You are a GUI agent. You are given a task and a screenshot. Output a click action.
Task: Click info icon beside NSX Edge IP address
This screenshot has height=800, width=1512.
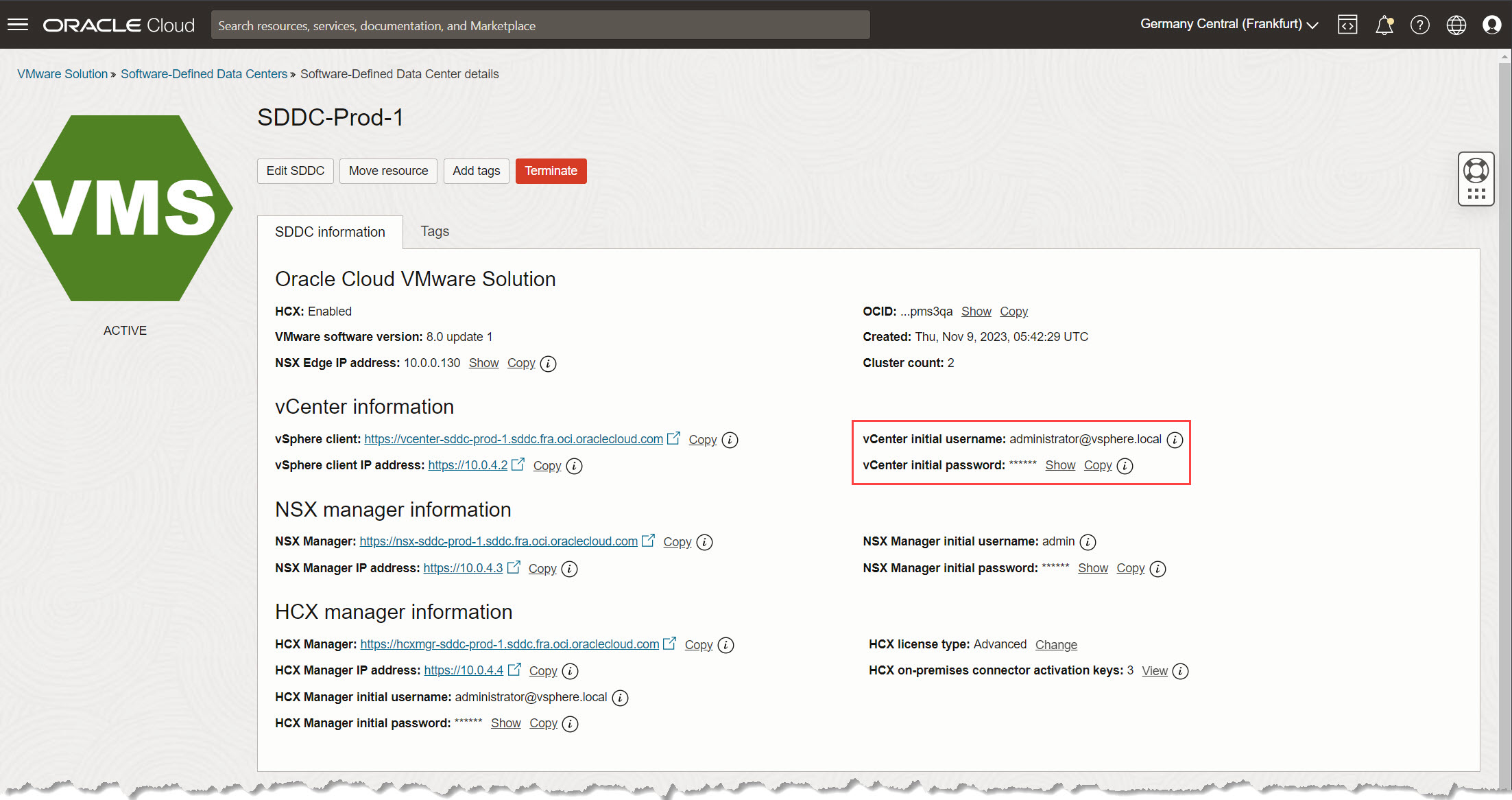(548, 364)
